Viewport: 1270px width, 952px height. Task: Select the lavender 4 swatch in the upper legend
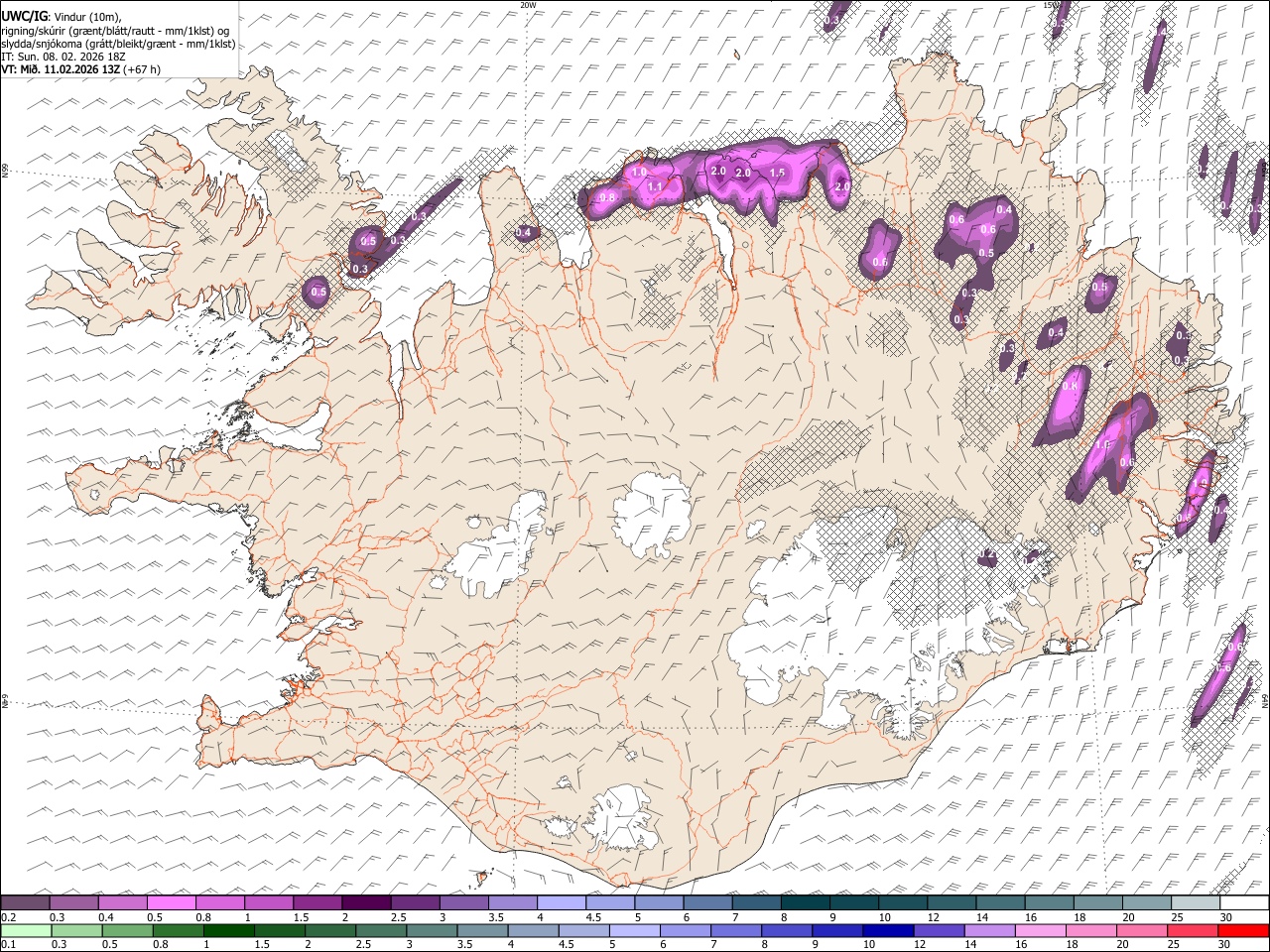tap(562, 903)
